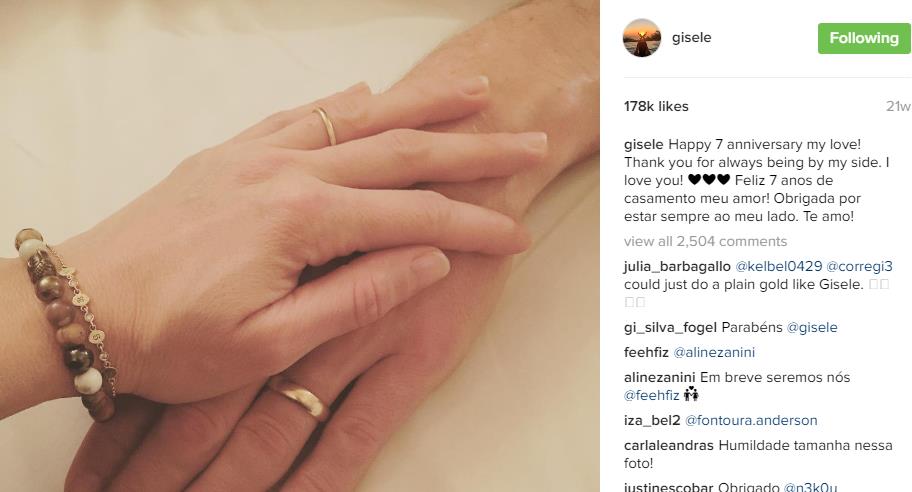
Task: Visit @gisele mention in Parabéns comment
Action: 812,327
